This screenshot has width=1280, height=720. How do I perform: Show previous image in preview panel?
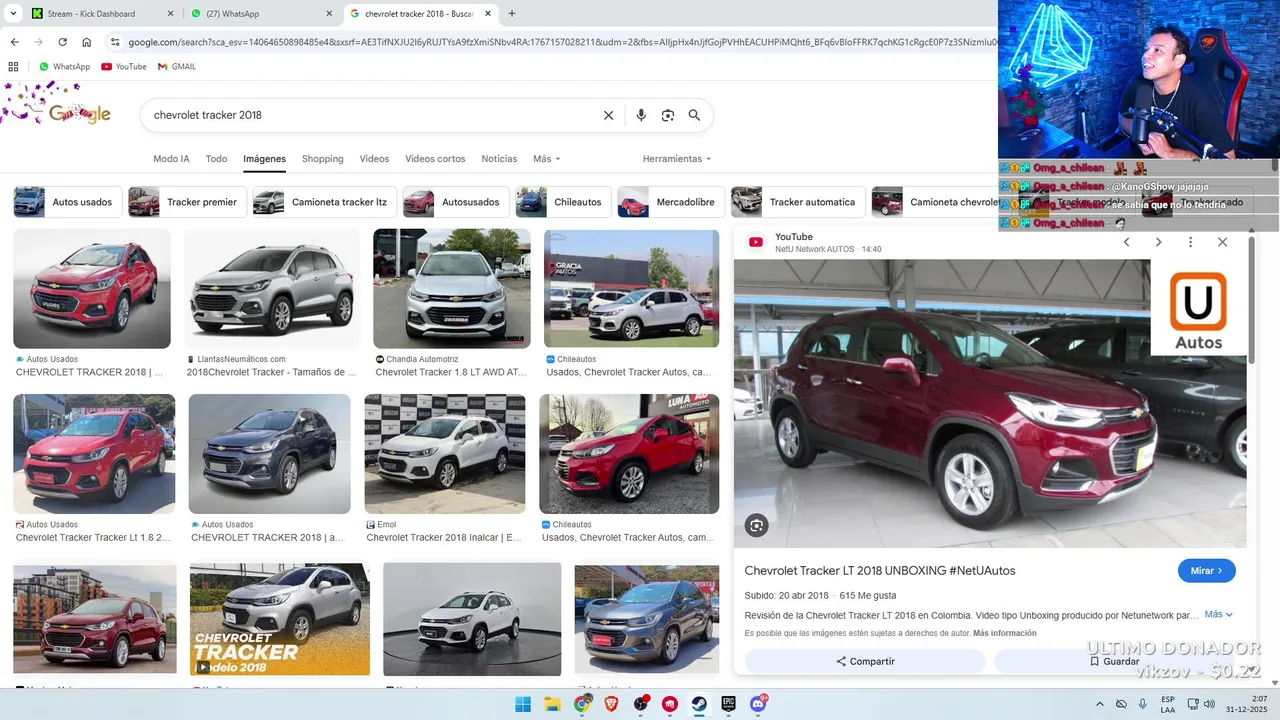point(1126,242)
